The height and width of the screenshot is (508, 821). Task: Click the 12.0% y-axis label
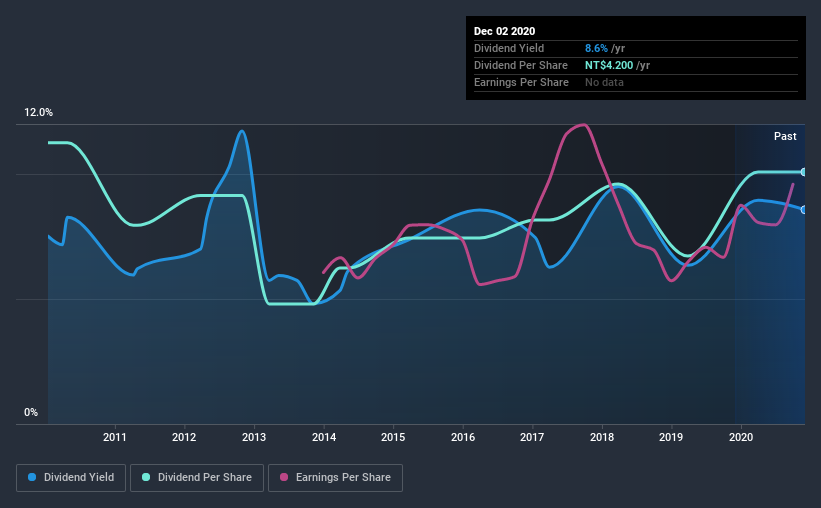pos(38,113)
